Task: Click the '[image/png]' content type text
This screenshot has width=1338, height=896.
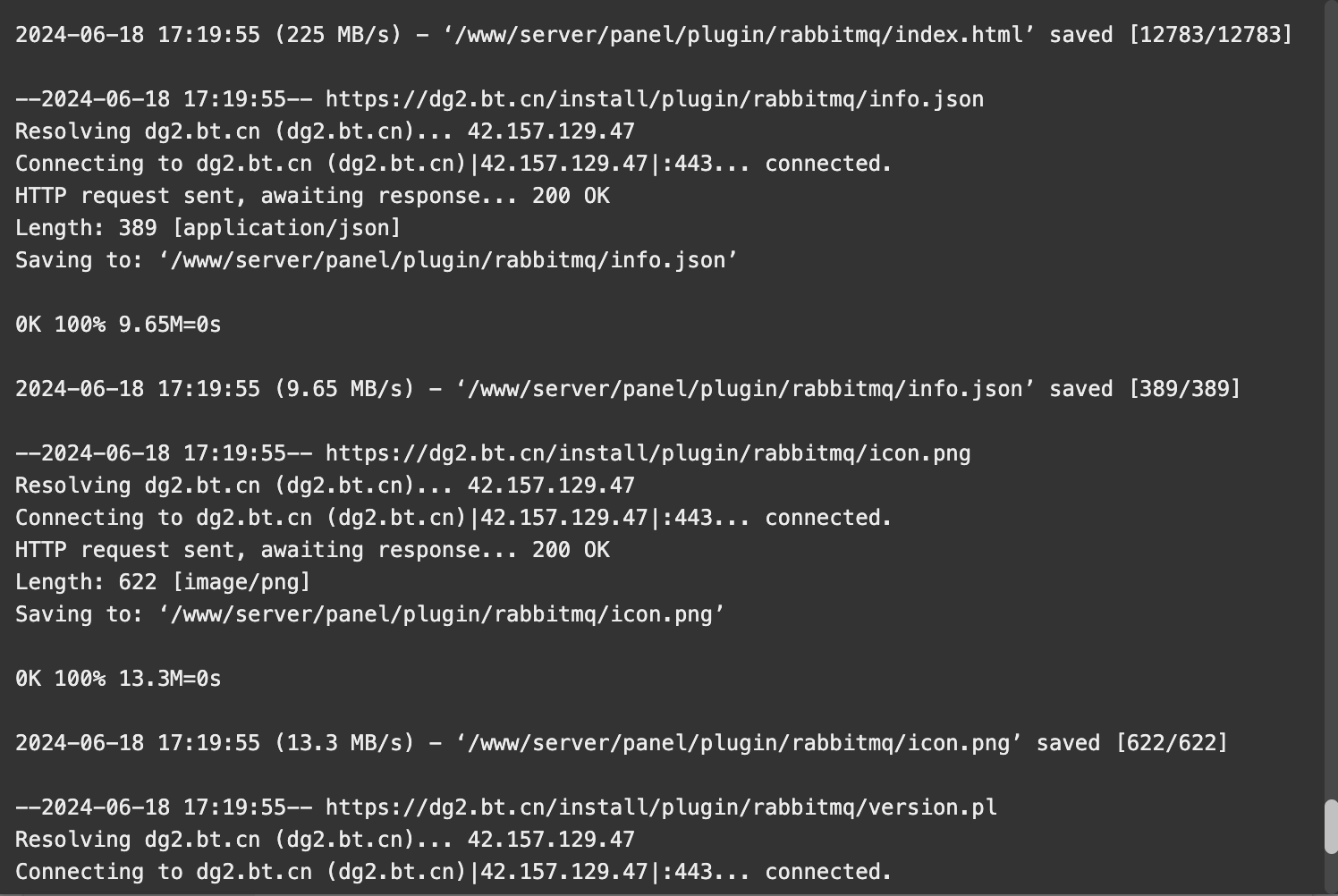Action: point(241,582)
